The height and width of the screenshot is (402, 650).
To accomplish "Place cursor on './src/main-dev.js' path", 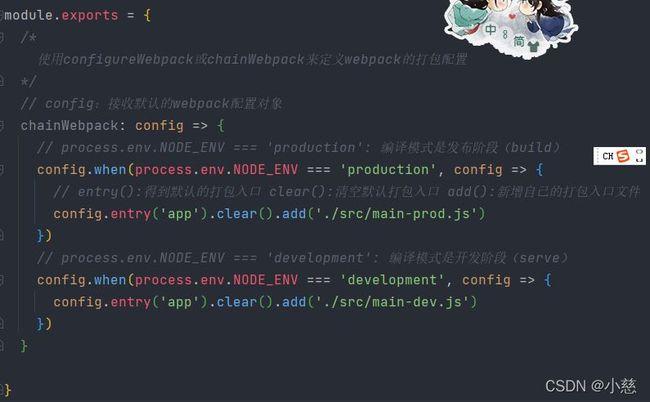I will pos(392,302).
